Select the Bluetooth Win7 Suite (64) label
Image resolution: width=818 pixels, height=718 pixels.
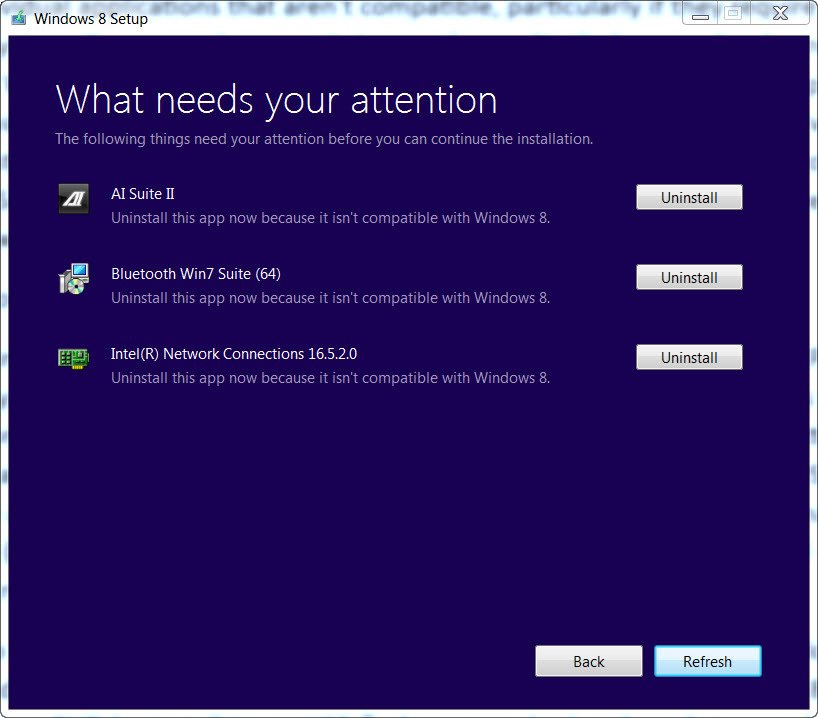(x=196, y=274)
